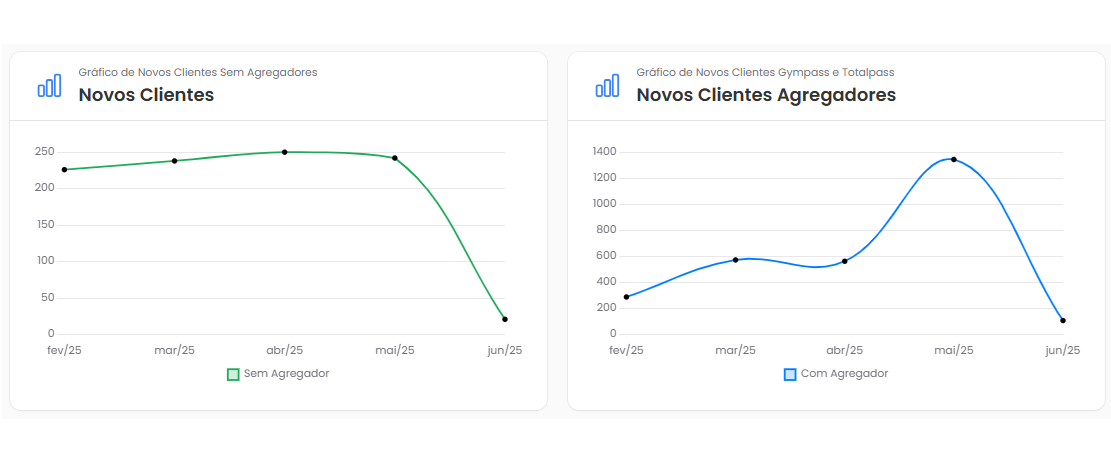Select the fev/25 point on the blue chart
The image size is (1111, 460).
(x=626, y=297)
